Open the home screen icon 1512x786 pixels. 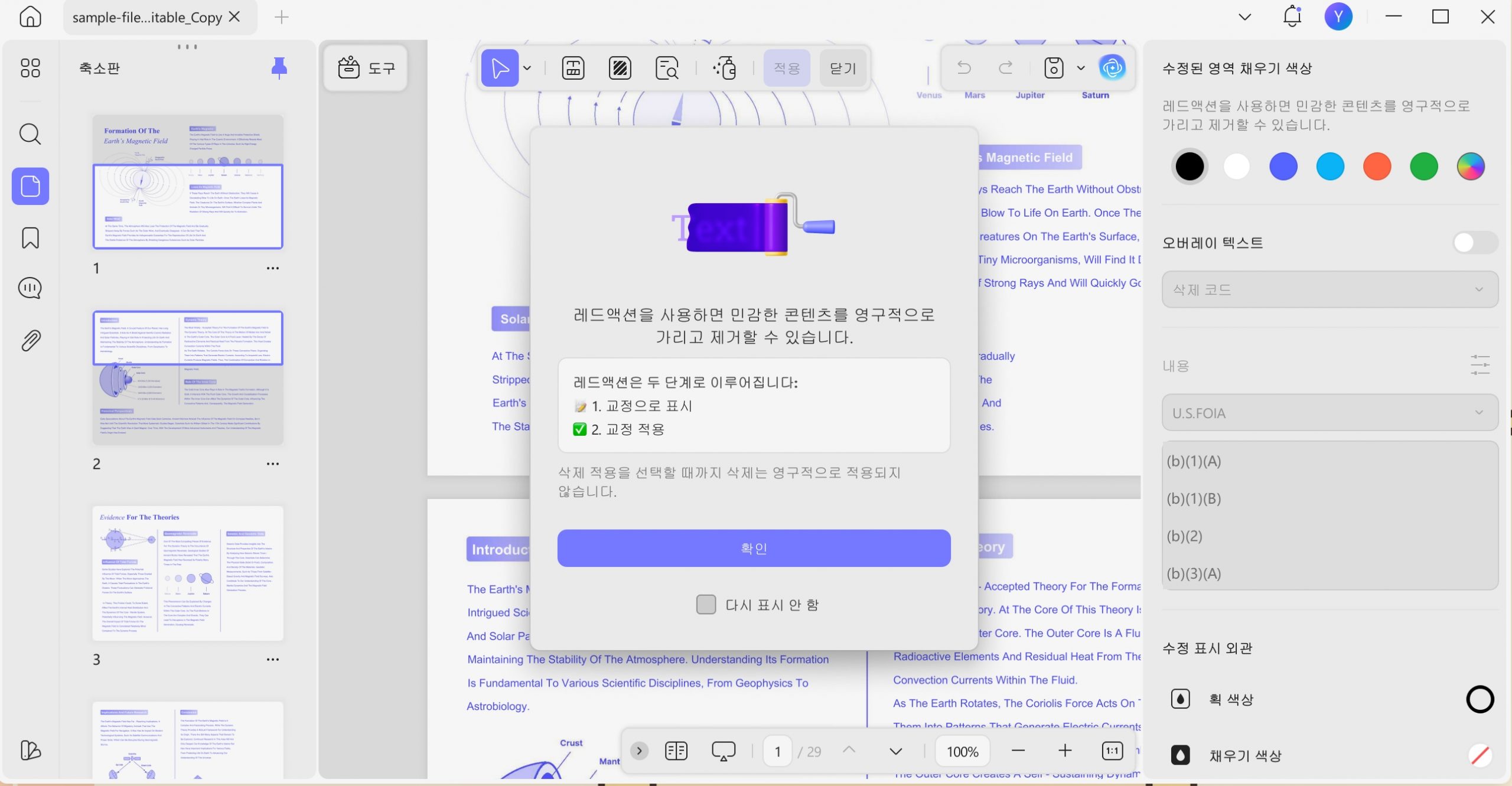[30, 17]
